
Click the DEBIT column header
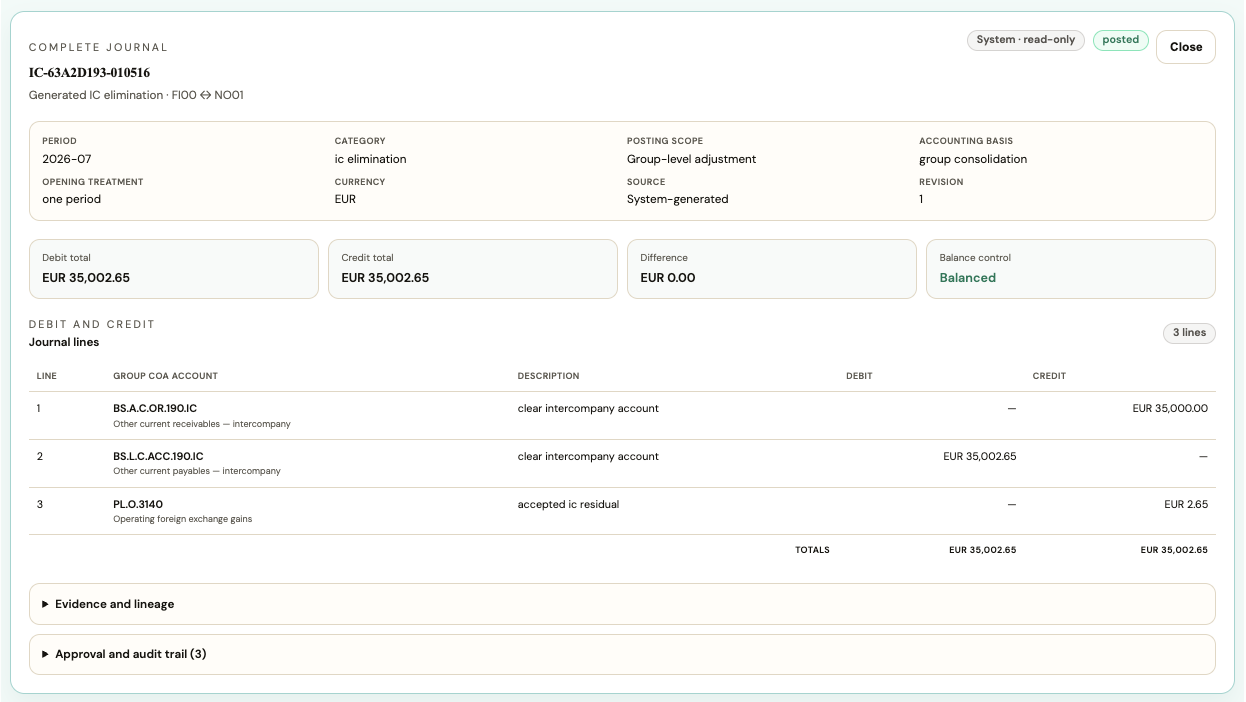(x=859, y=376)
